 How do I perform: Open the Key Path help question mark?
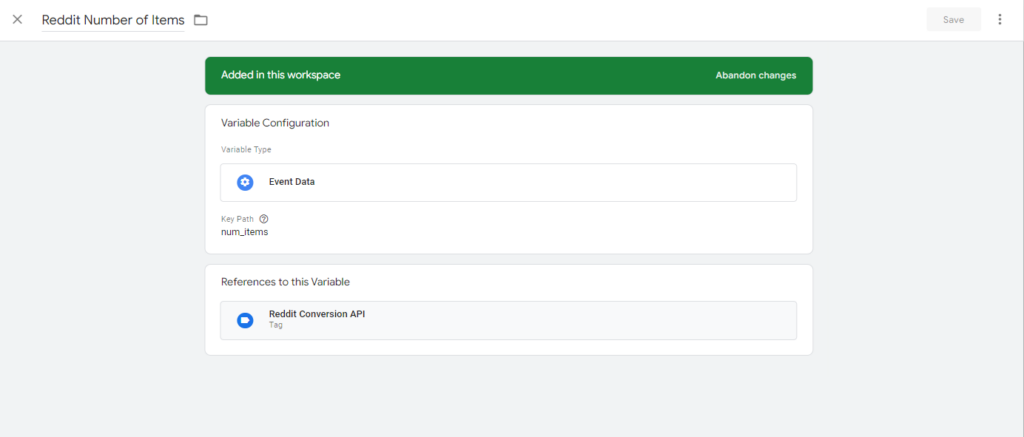(264, 219)
